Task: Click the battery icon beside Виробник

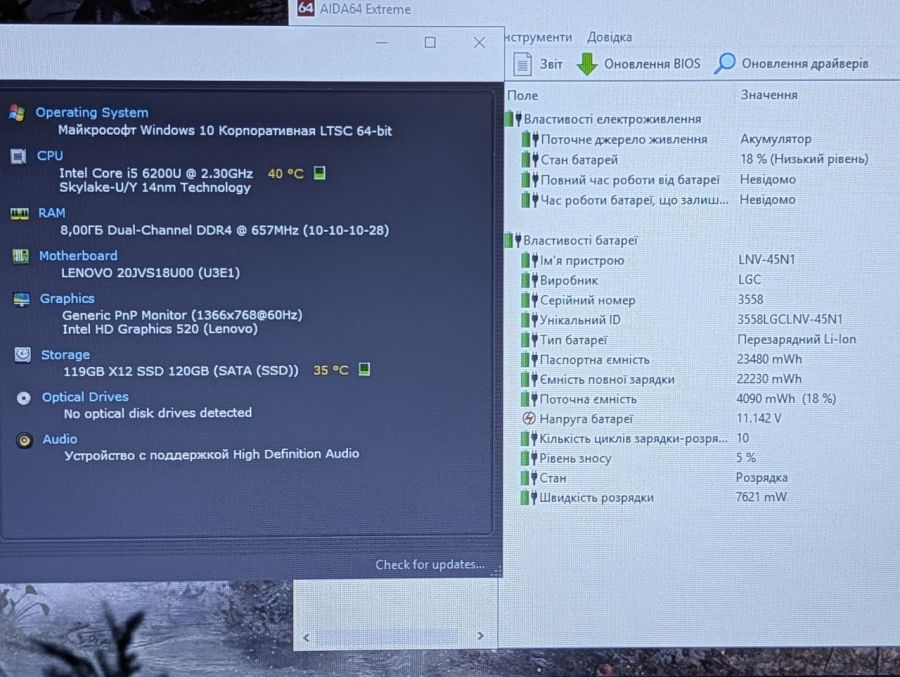Action: 529,280
